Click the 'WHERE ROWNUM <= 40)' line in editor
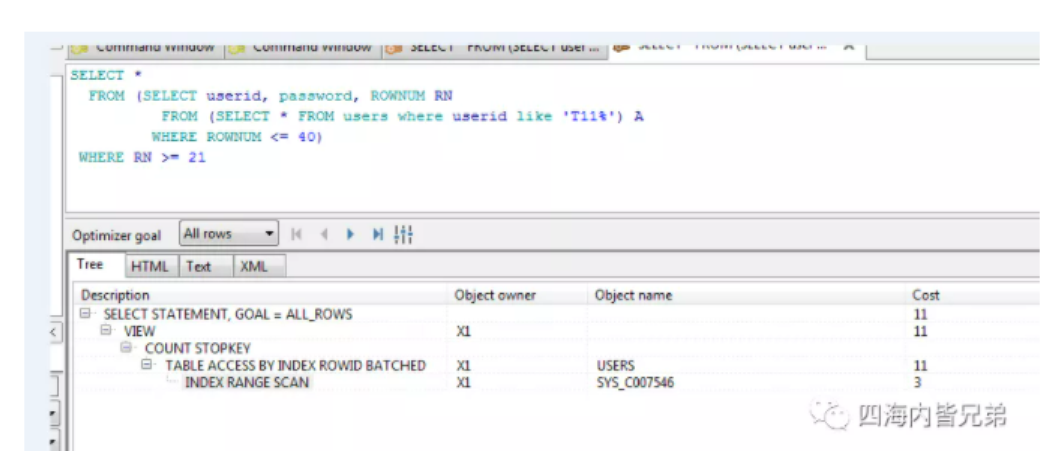1062x451 pixels. pyautogui.click(x=237, y=137)
